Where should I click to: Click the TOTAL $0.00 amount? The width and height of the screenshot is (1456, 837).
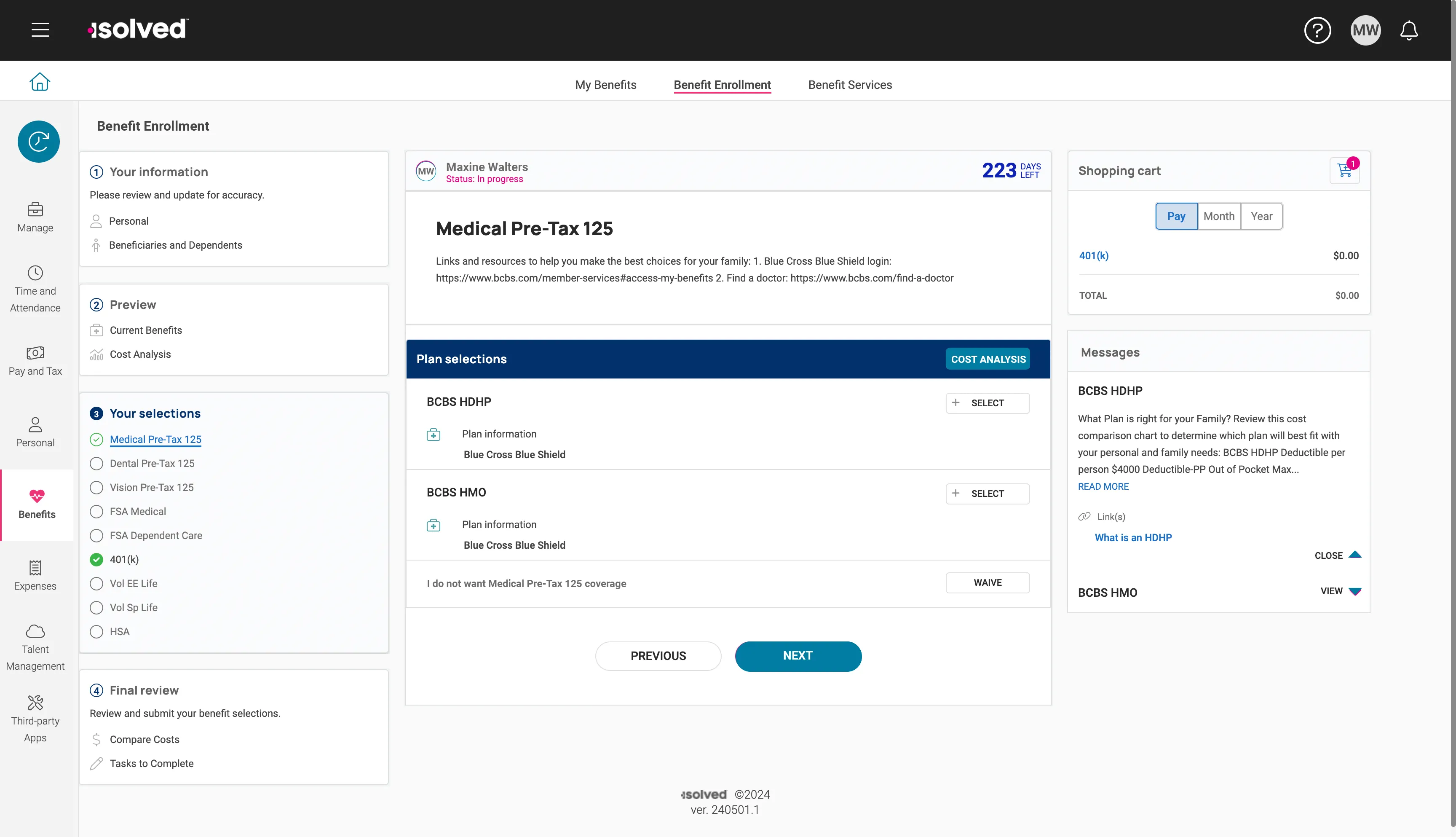pos(1347,295)
